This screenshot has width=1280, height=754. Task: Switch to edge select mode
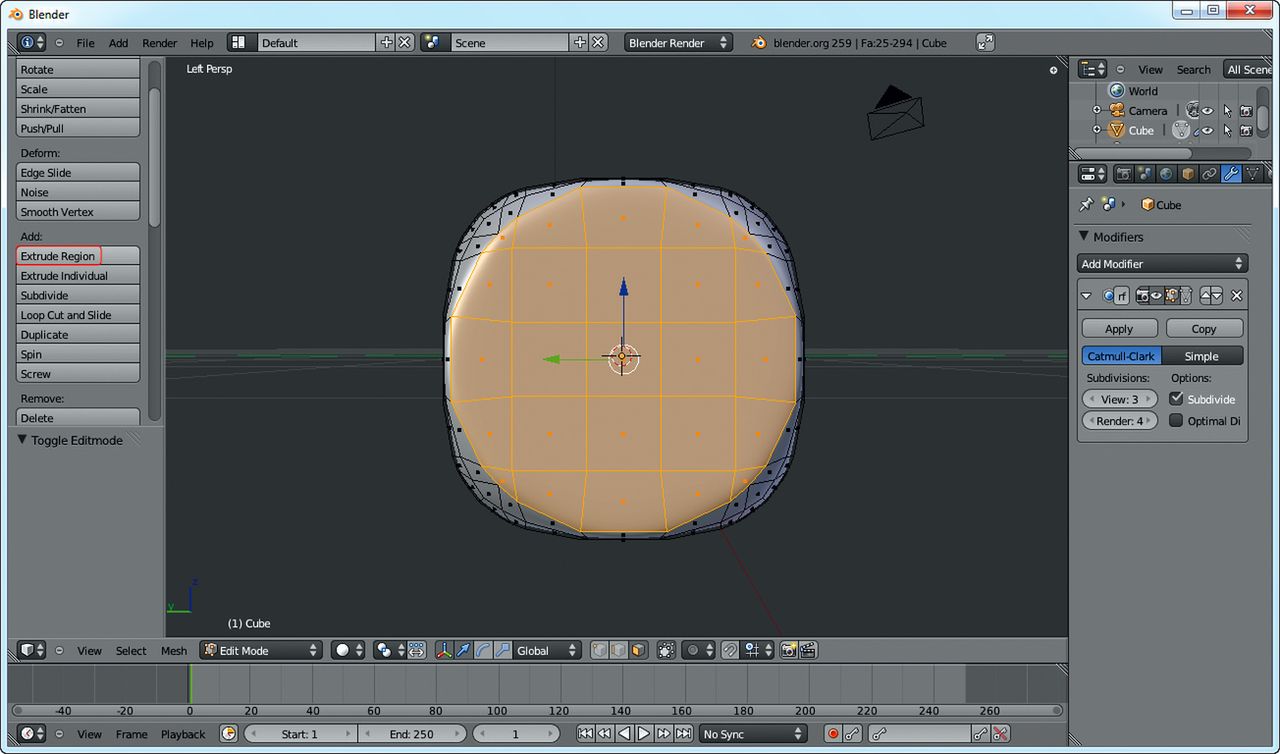(619, 650)
